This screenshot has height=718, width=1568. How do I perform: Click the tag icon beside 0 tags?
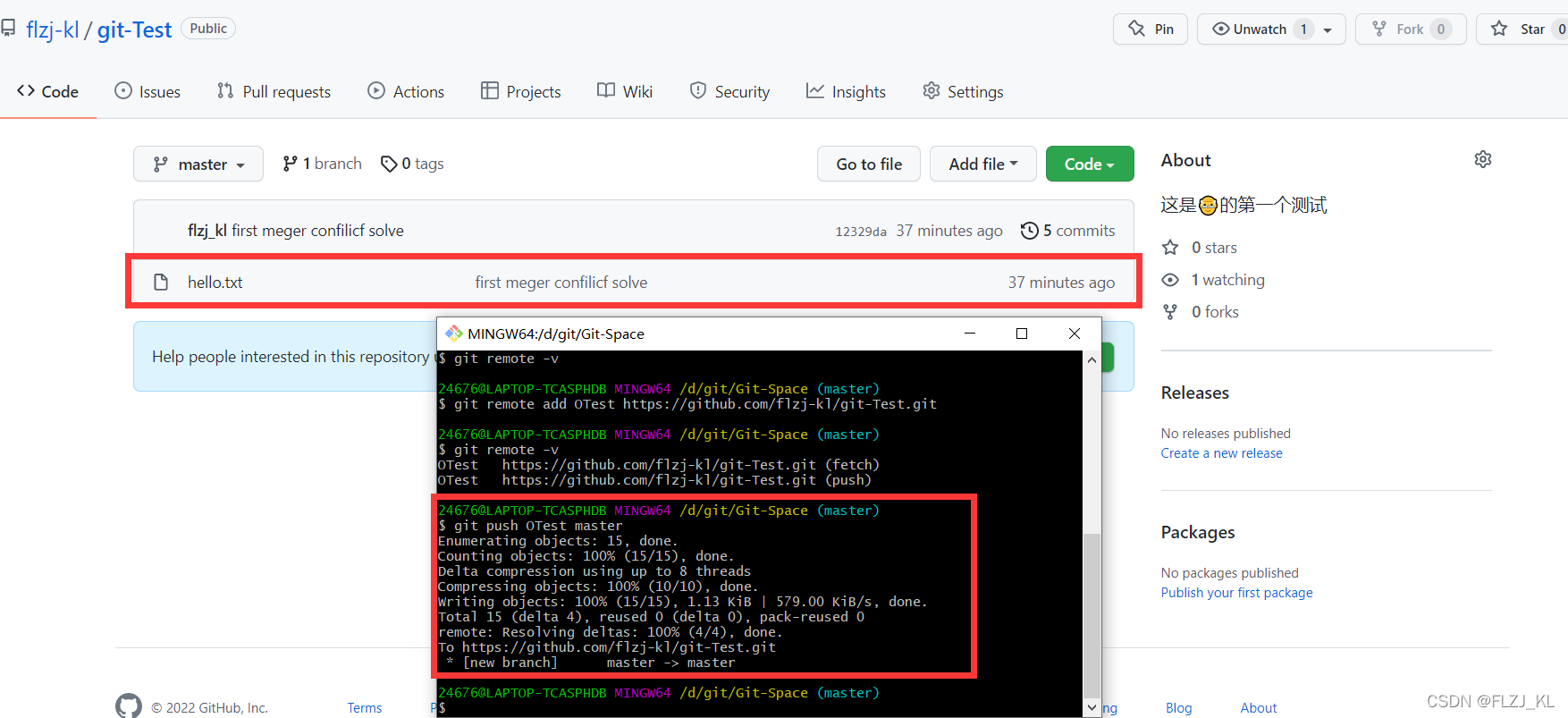click(388, 164)
